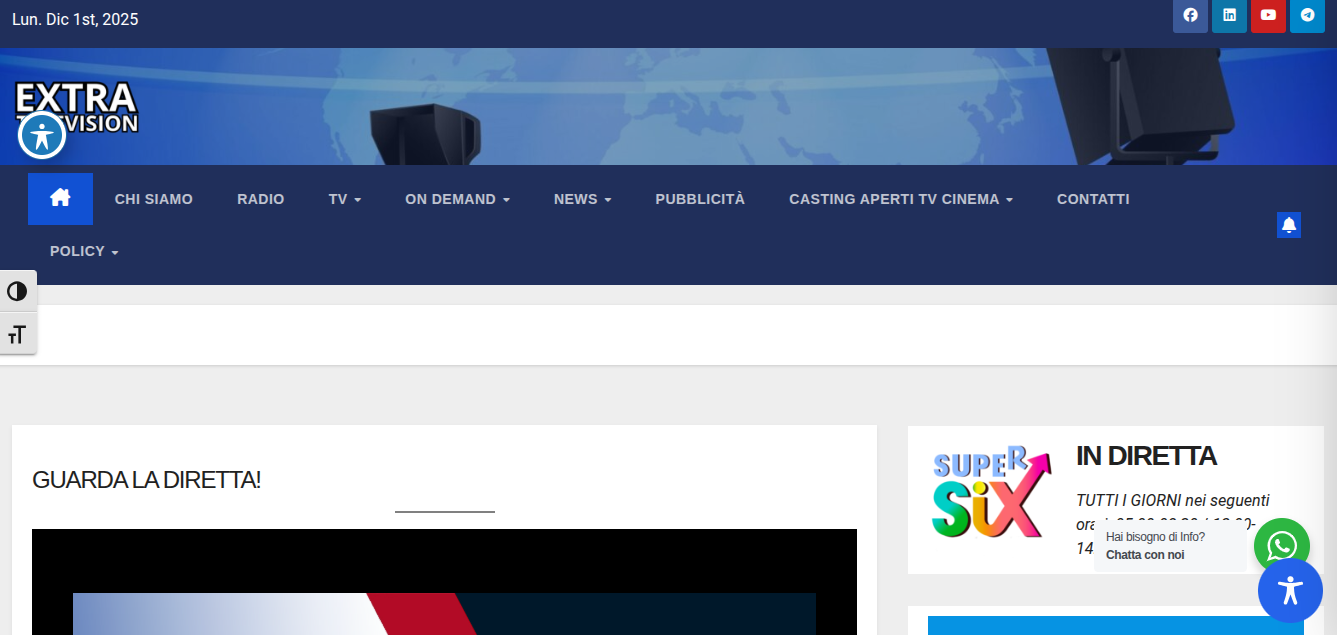This screenshot has height=635, width=1337.
Task: Open the Facebook social icon
Action: click(x=1190, y=15)
